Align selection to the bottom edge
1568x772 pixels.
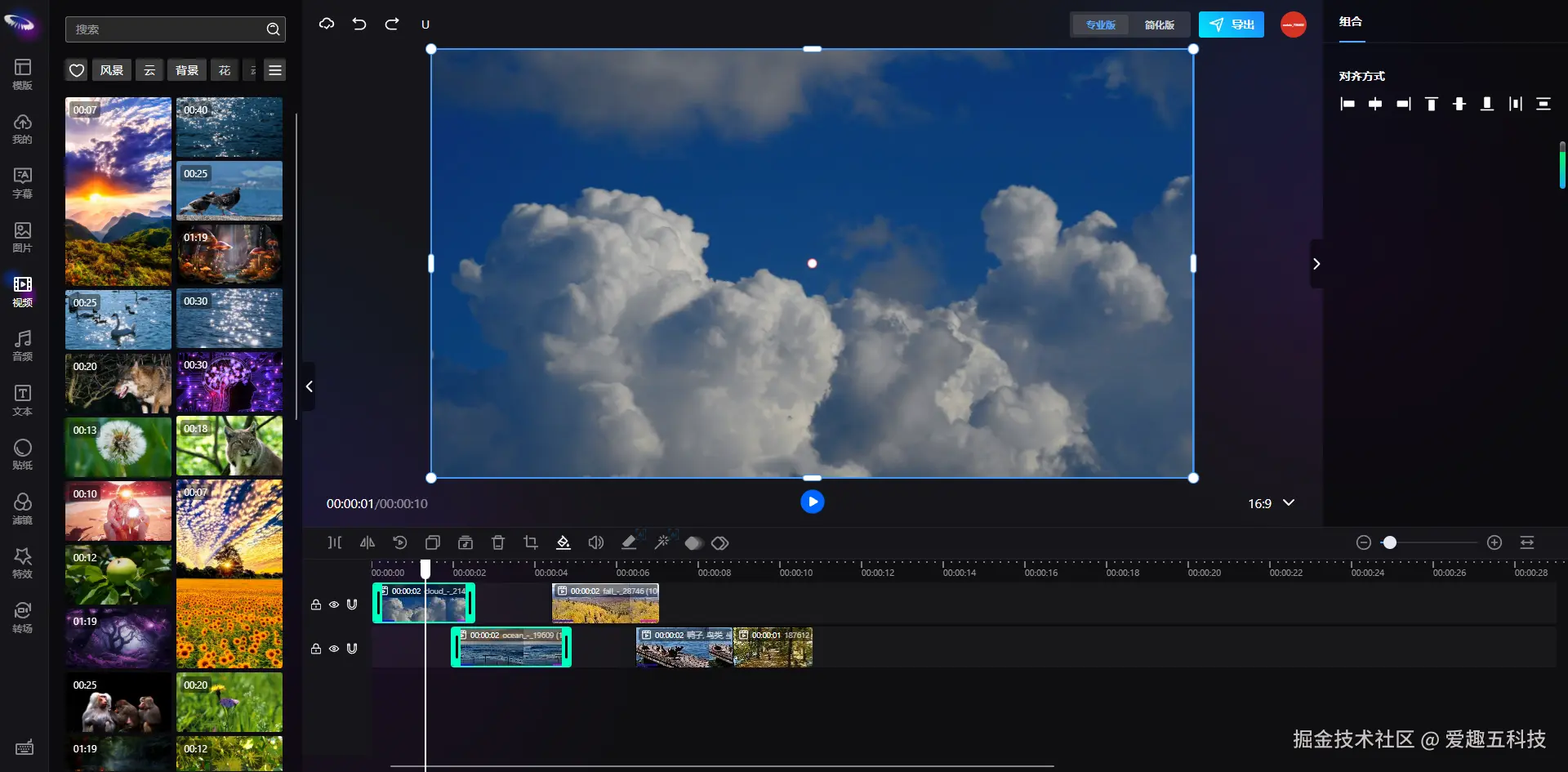coord(1487,104)
